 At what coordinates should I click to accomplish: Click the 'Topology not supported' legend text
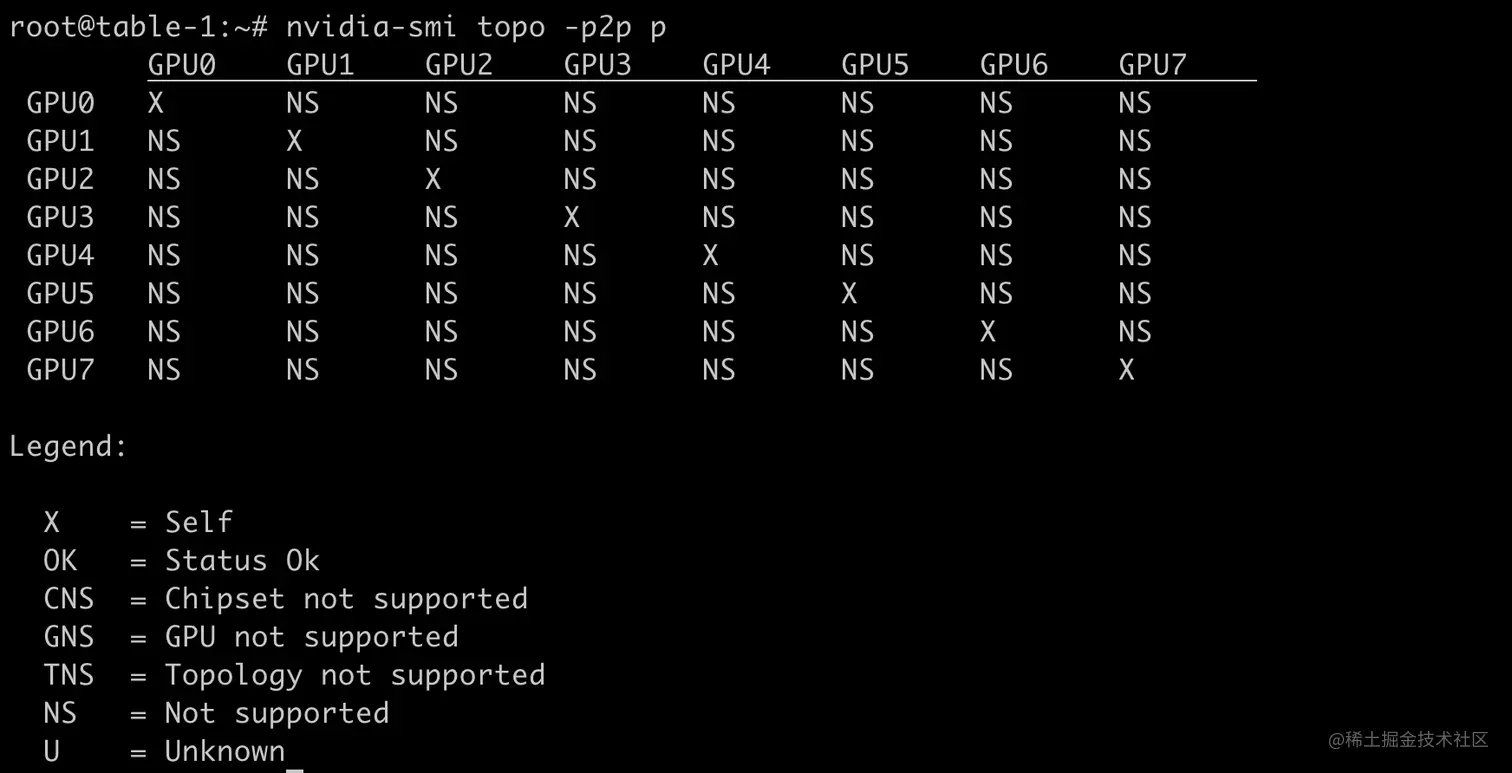point(355,676)
